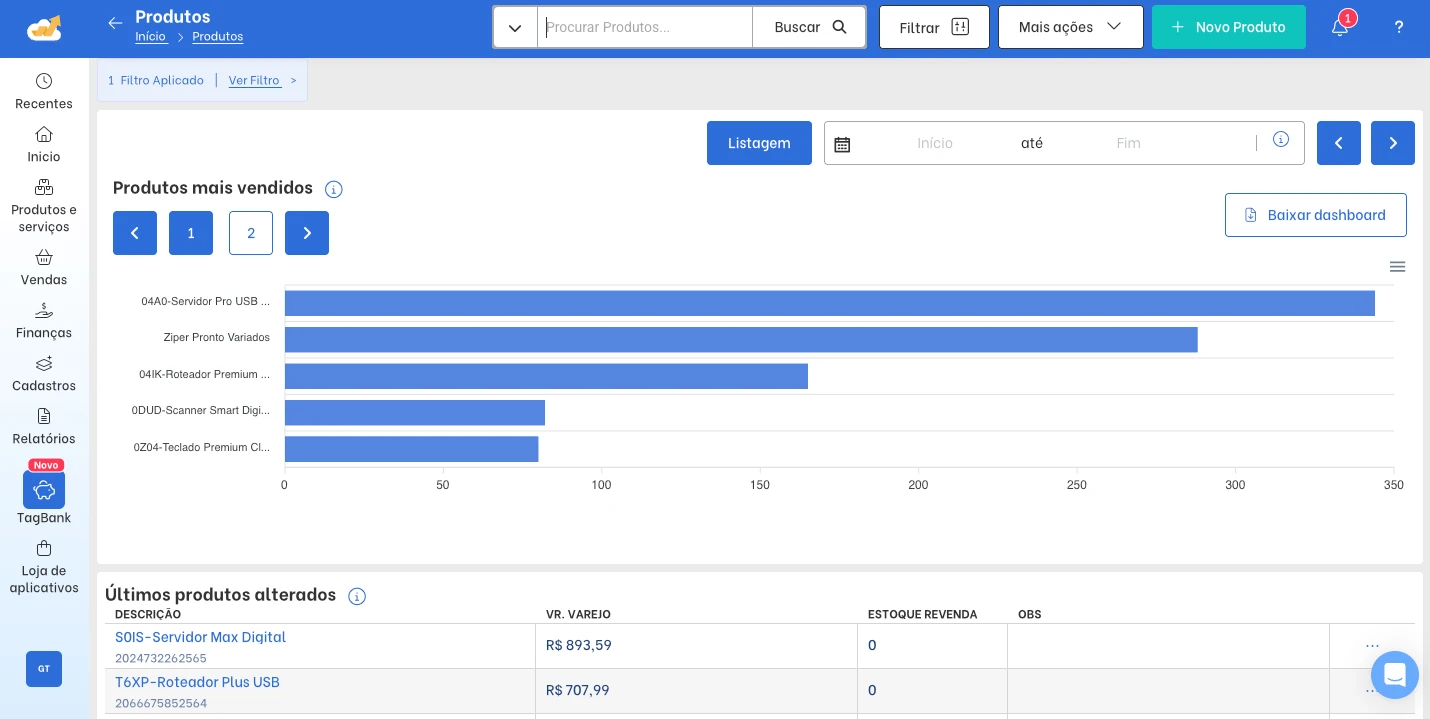
Task: Open the S0IS-Servidor Max Digital product link
Action: 200,637
